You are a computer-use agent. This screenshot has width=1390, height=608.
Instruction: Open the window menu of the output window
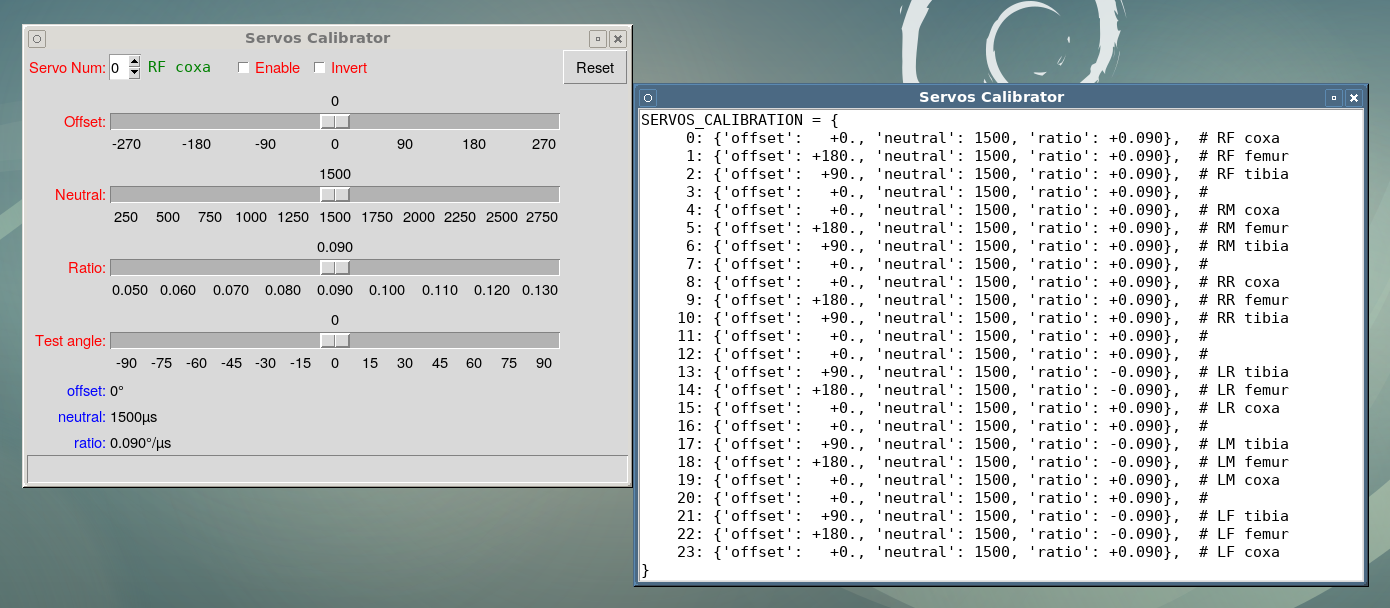point(648,97)
